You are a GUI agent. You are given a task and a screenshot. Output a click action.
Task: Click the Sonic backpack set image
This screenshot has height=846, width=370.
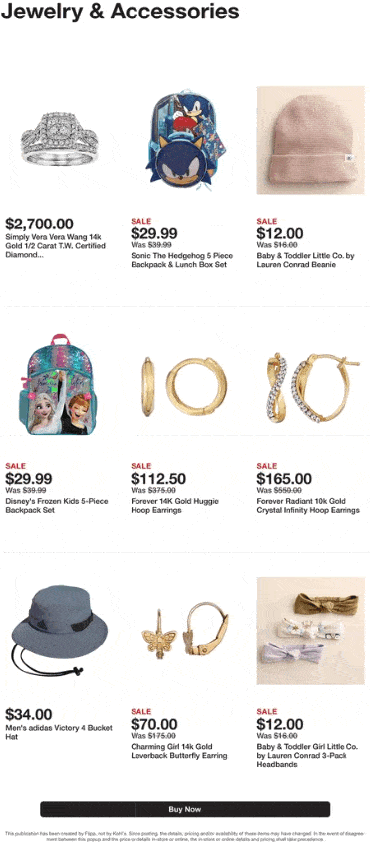(x=185, y=140)
